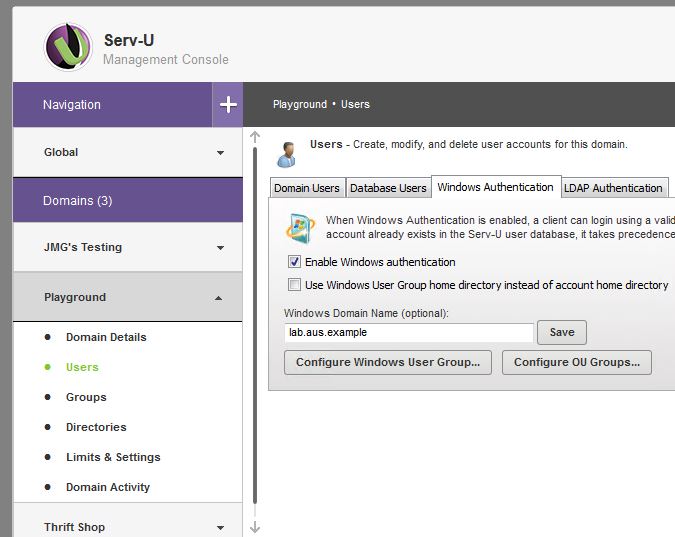Click the Users person icon
This screenshot has height=537, width=675.
point(287,155)
